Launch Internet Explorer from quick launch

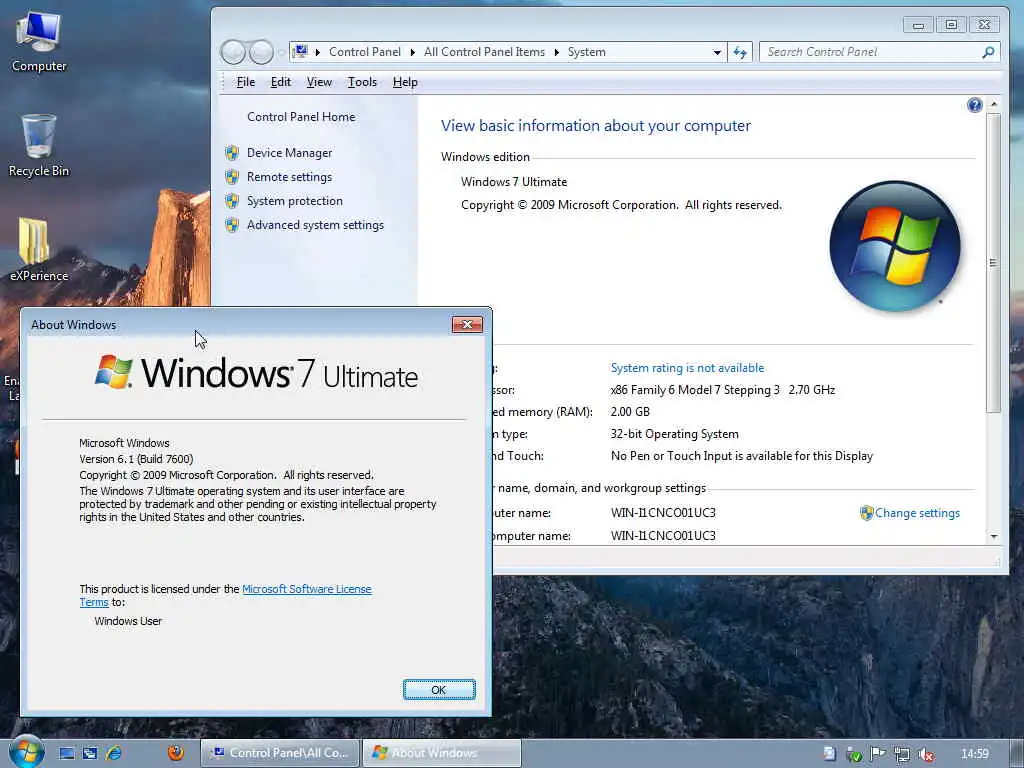(x=114, y=753)
